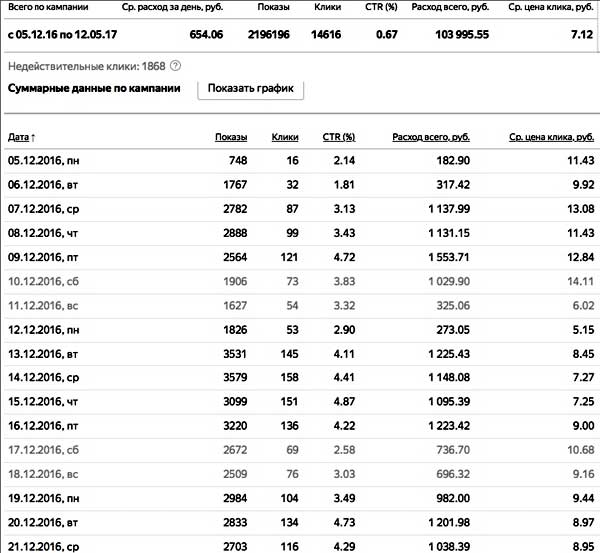
Task: Click CTR value 3.43 for 08.12.2016
Action: pyautogui.click(x=344, y=233)
